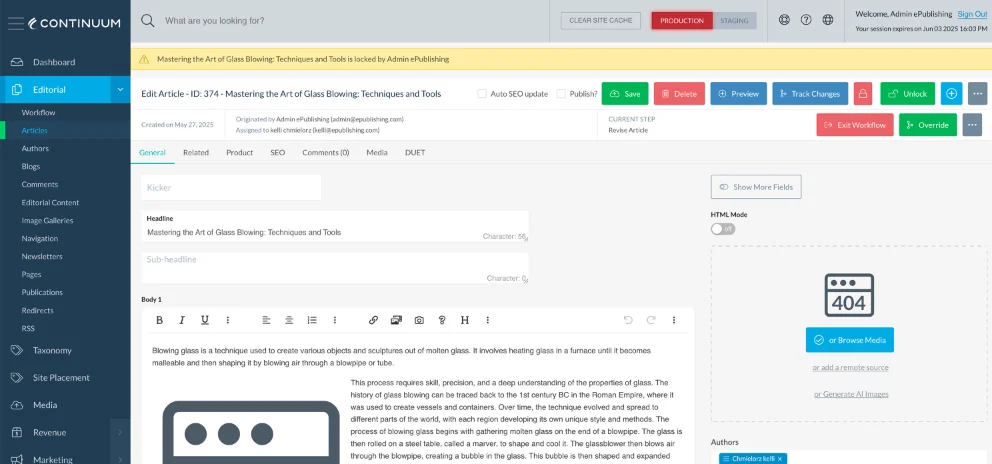Check the Publish? checkbox

pyautogui.click(x=561, y=94)
